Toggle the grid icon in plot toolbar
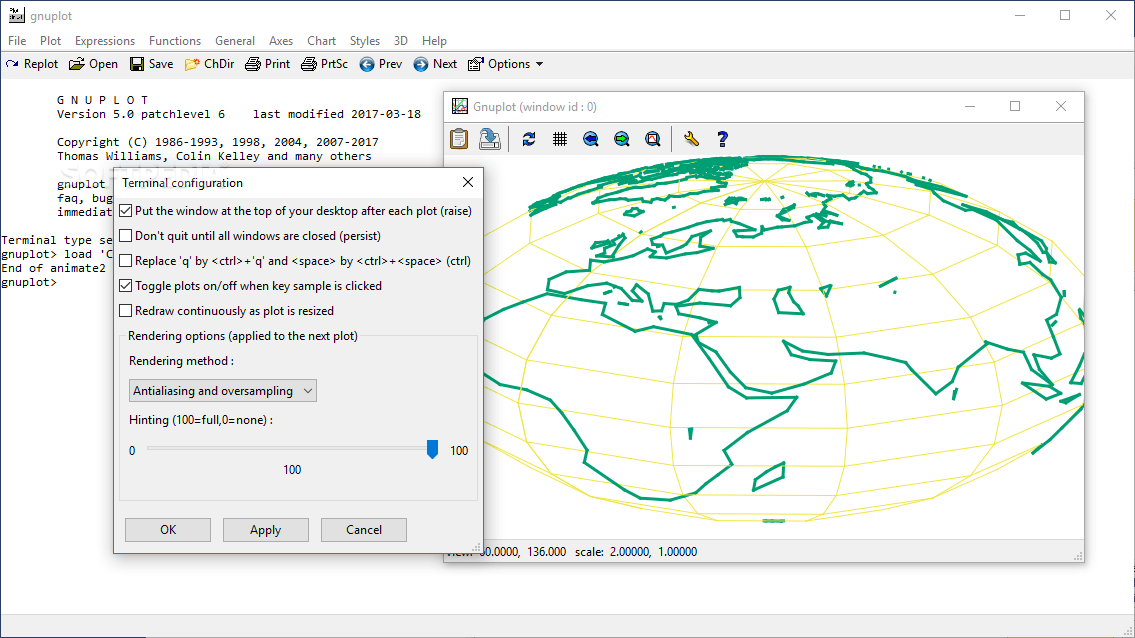This screenshot has width=1135, height=638. (560, 138)
